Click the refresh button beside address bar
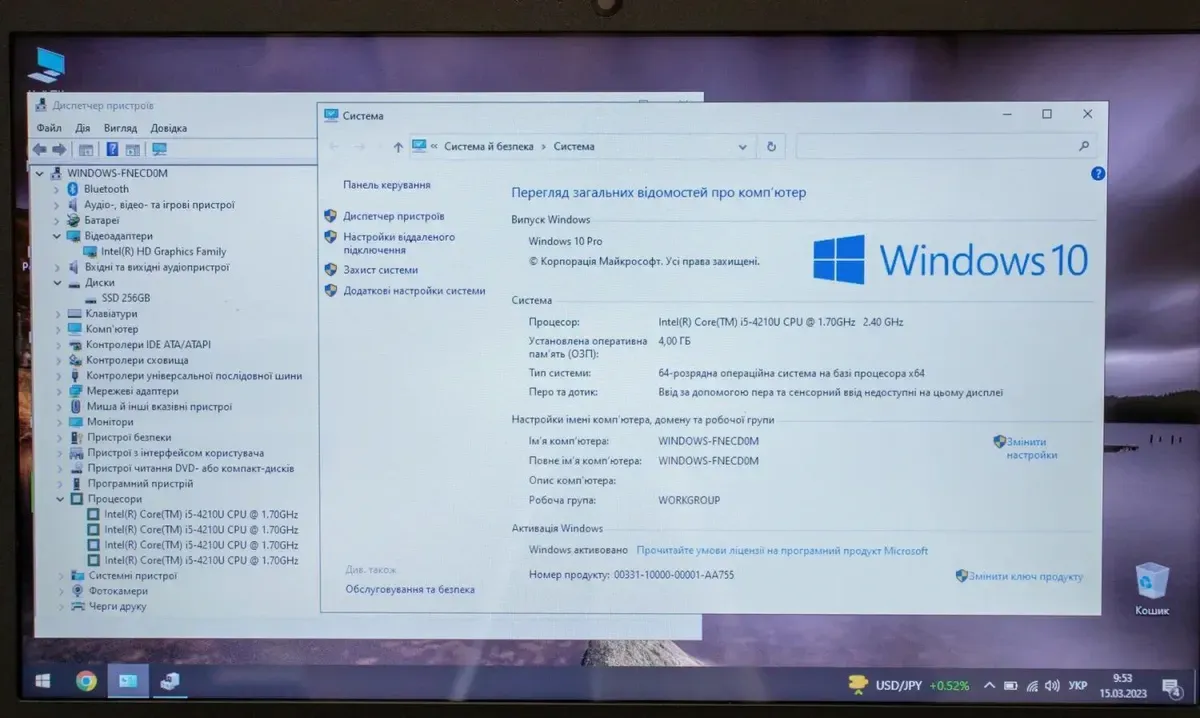The height and width of the screenshot is (718, 1200). [x=770, y=146]
